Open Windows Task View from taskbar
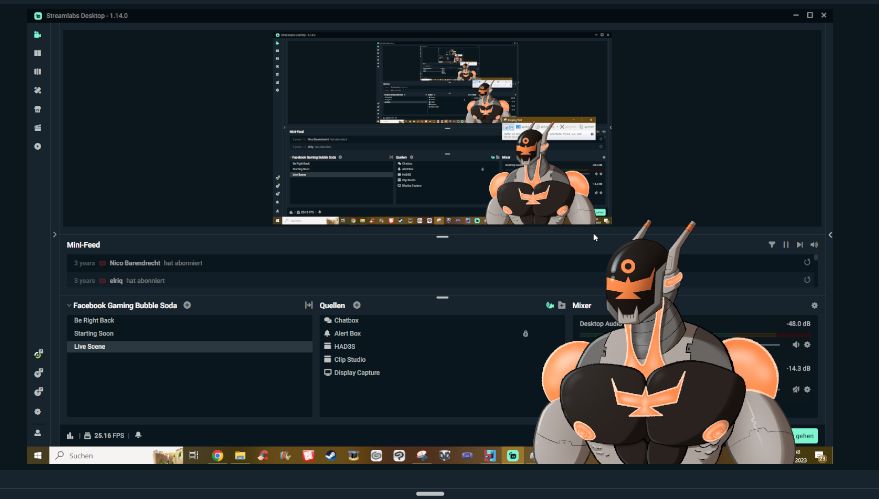The height and width of the screenshot is (499, 879). pyautogui.click(x=194, y=456)
